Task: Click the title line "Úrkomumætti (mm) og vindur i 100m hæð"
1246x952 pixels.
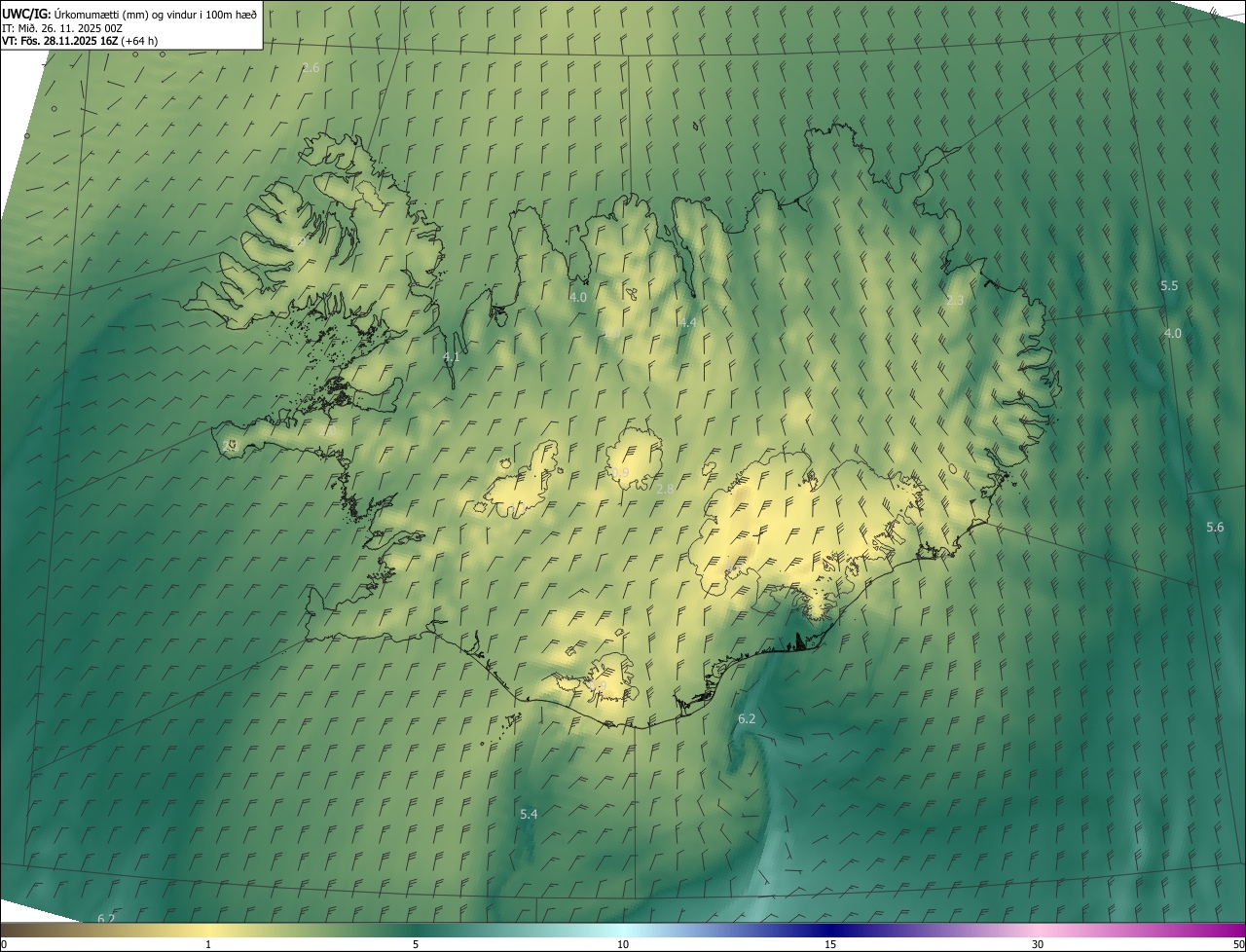Action: (155, 14)
